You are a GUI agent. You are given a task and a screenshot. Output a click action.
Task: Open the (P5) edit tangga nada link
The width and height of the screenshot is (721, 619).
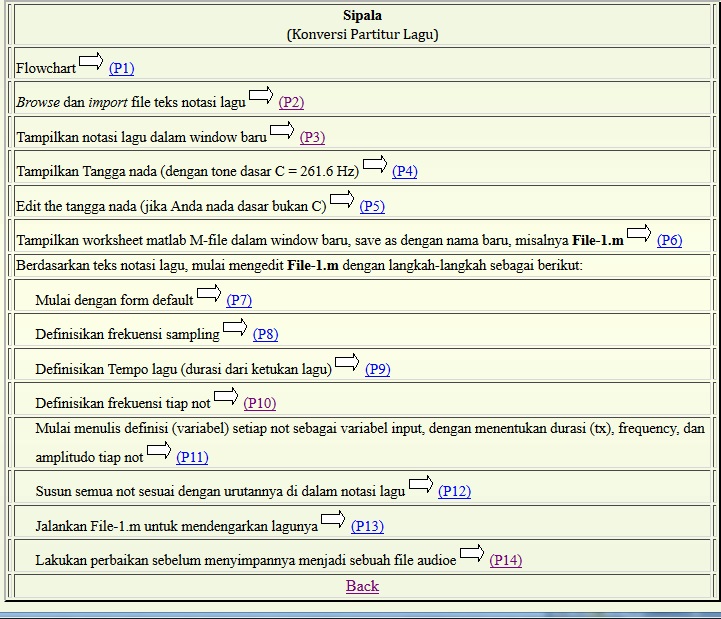tap(372, 206)
